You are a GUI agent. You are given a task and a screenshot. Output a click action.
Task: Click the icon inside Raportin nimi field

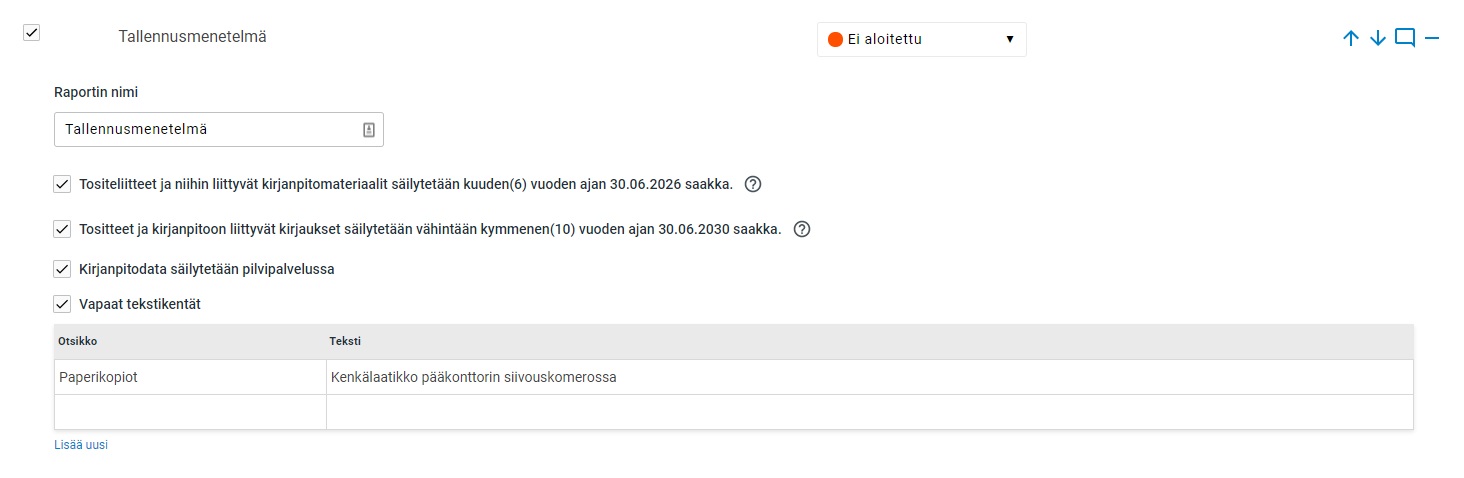click(x=368, y=129)
